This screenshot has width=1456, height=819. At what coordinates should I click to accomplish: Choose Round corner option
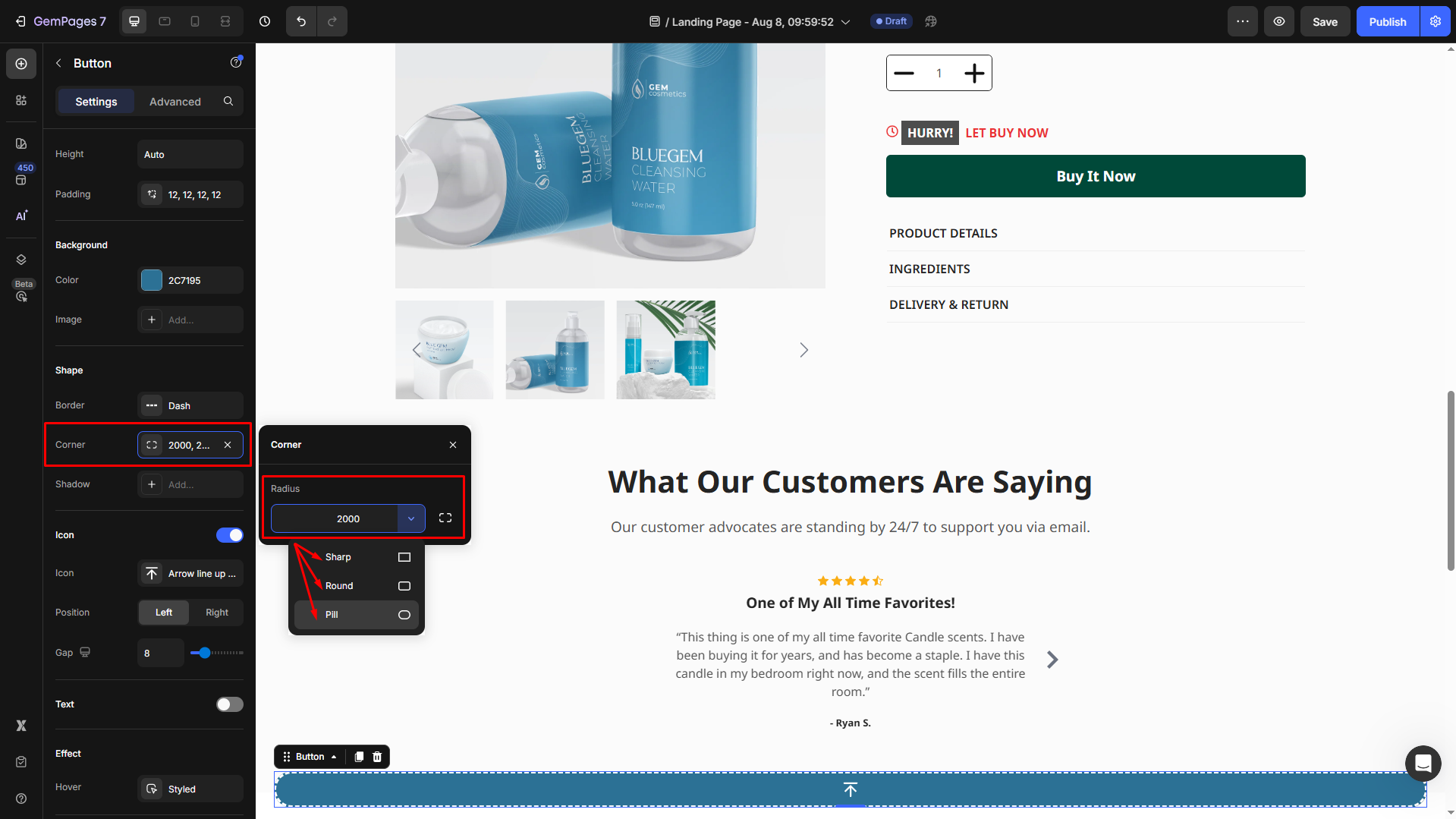click(x=357, y=586)
